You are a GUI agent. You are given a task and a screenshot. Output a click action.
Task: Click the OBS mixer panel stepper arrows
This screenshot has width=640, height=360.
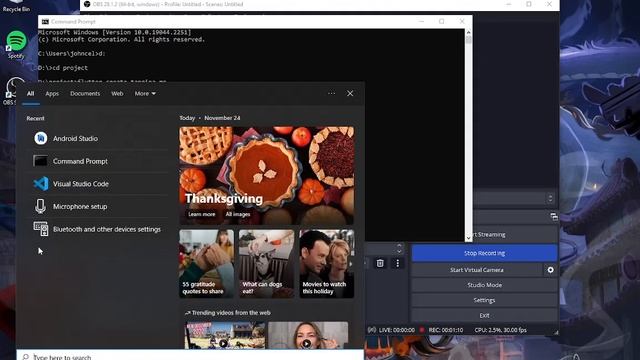(550, 198)
